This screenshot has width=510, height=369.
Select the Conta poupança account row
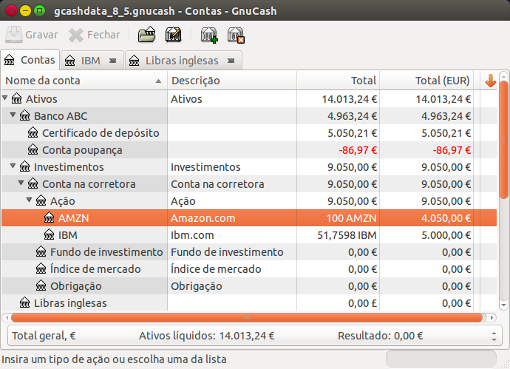click(x=249, y=150)
